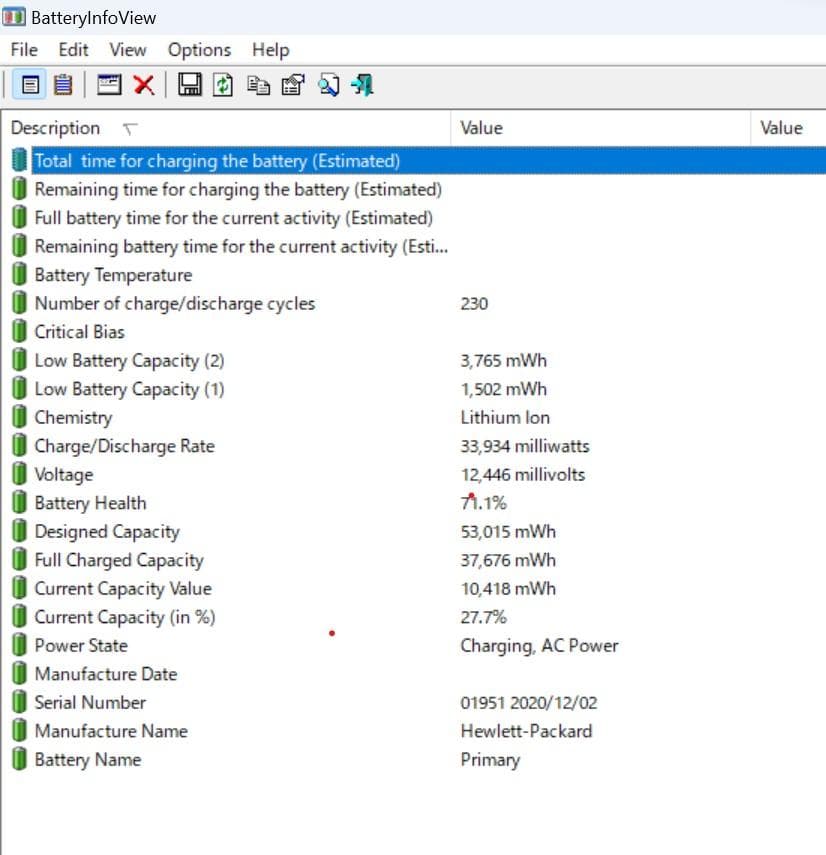The image size is (826, 855).
Task: Select the Power State row
Action: [x=81, y=646]
